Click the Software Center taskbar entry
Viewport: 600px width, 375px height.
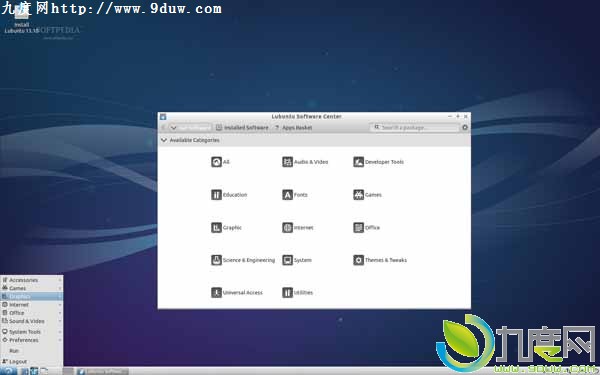click(x=103, y=371)
